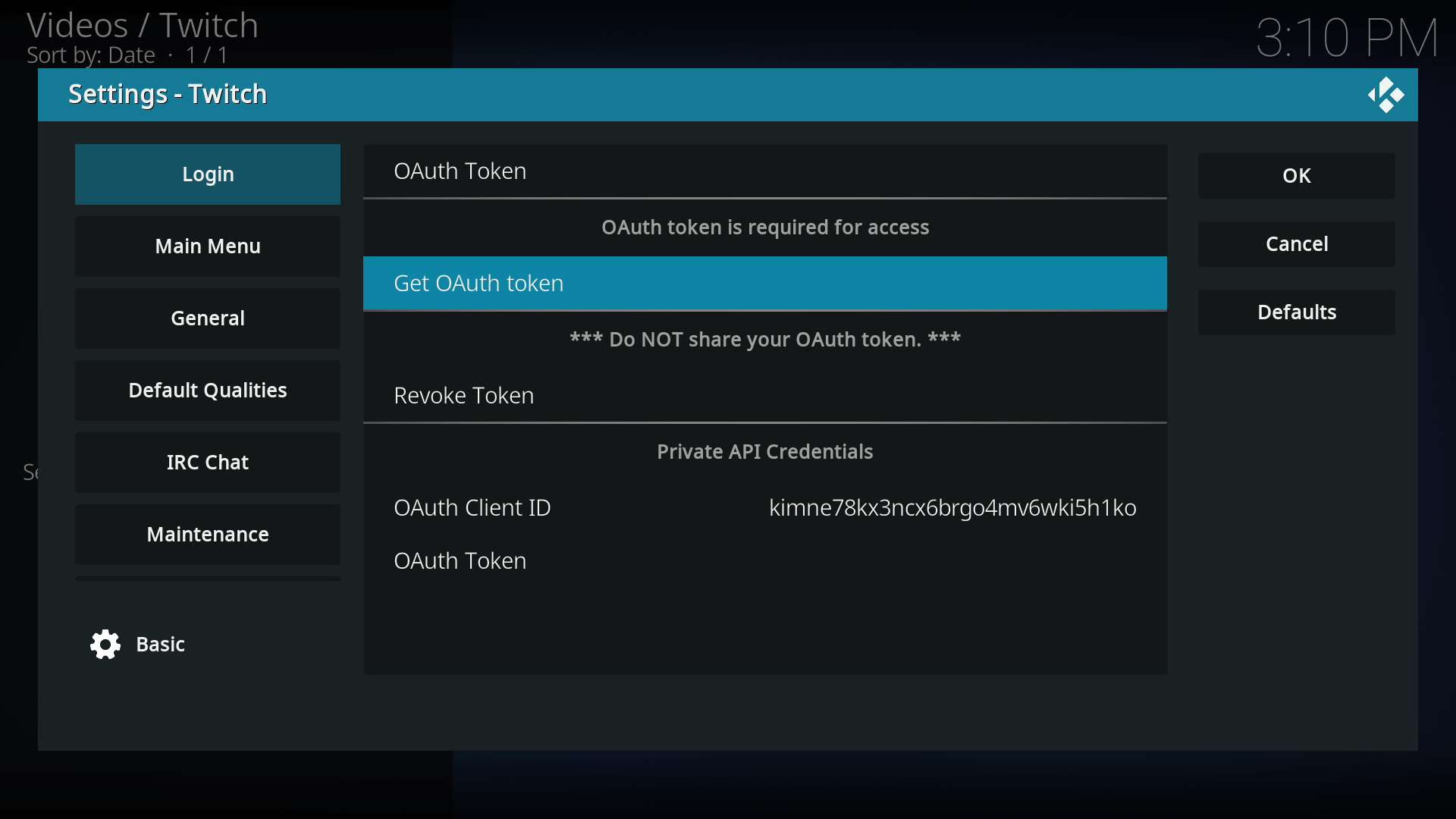This screenshot has height=819, width=1456.
Task: Select the Basic settings level label
Action: coord(160,643)
